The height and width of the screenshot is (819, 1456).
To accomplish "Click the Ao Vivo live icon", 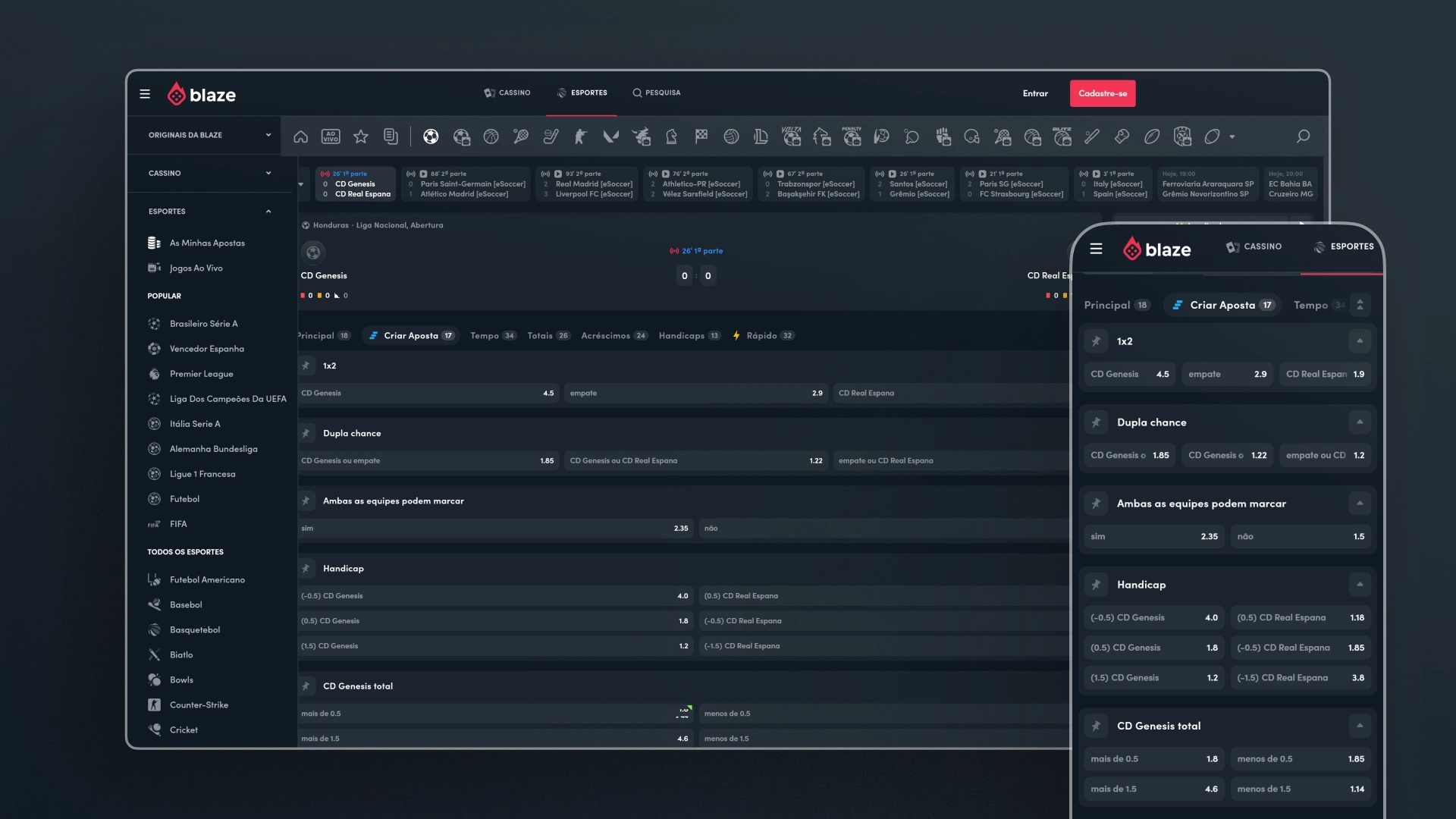I will point(331,136).
